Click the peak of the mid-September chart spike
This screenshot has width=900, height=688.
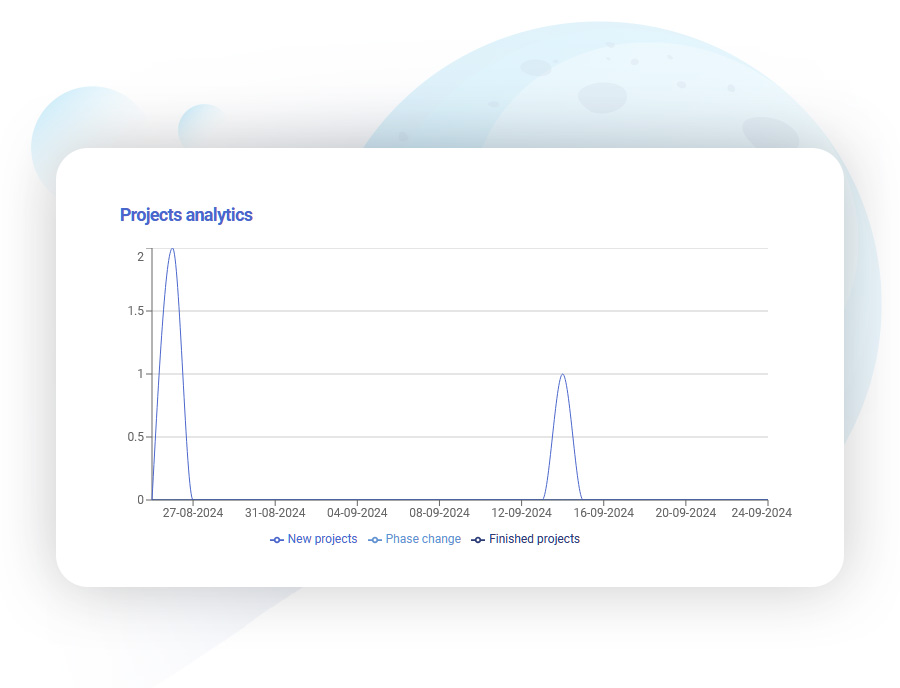tap(562, 375)
